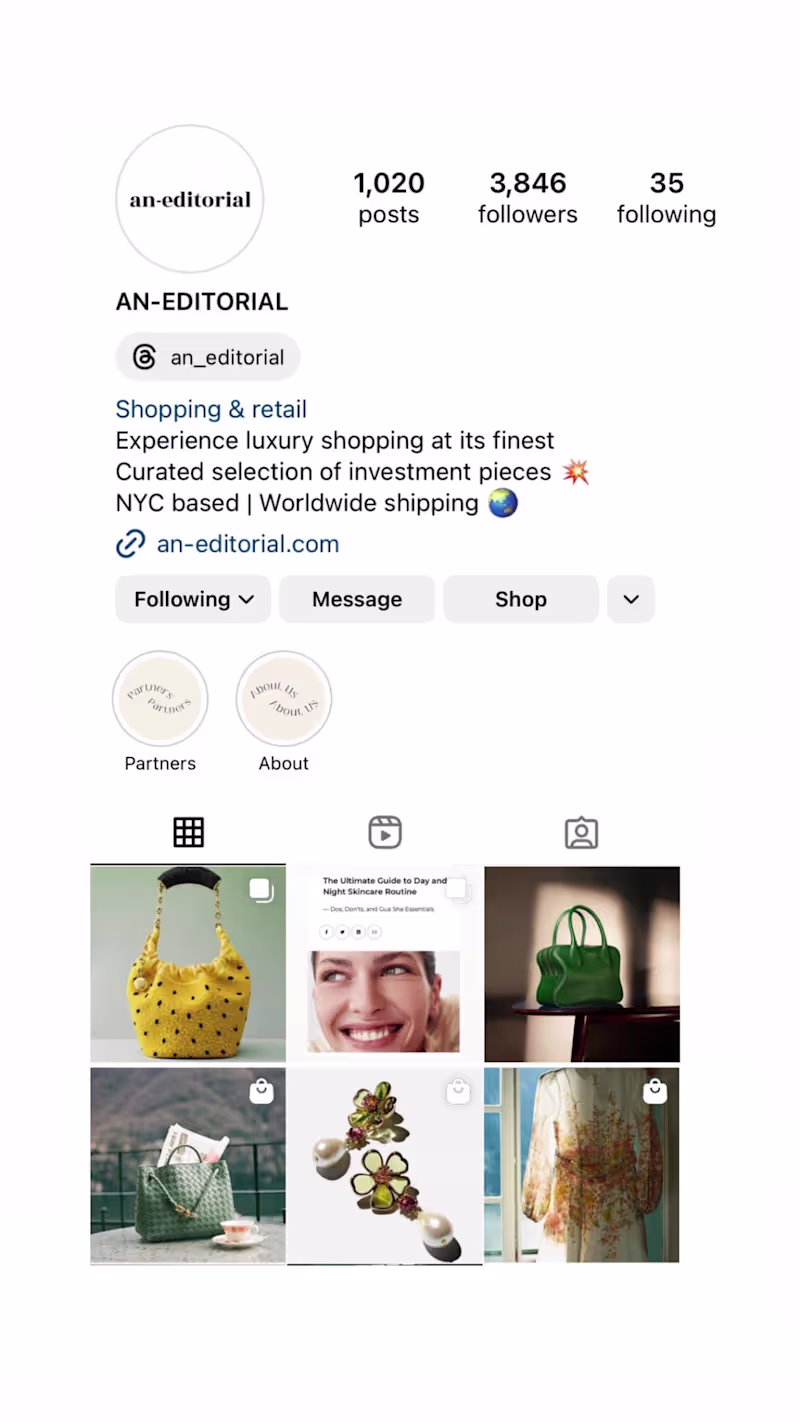Open the Shop button
This screenshot has width=800, height=1422.
coord(521,599)
